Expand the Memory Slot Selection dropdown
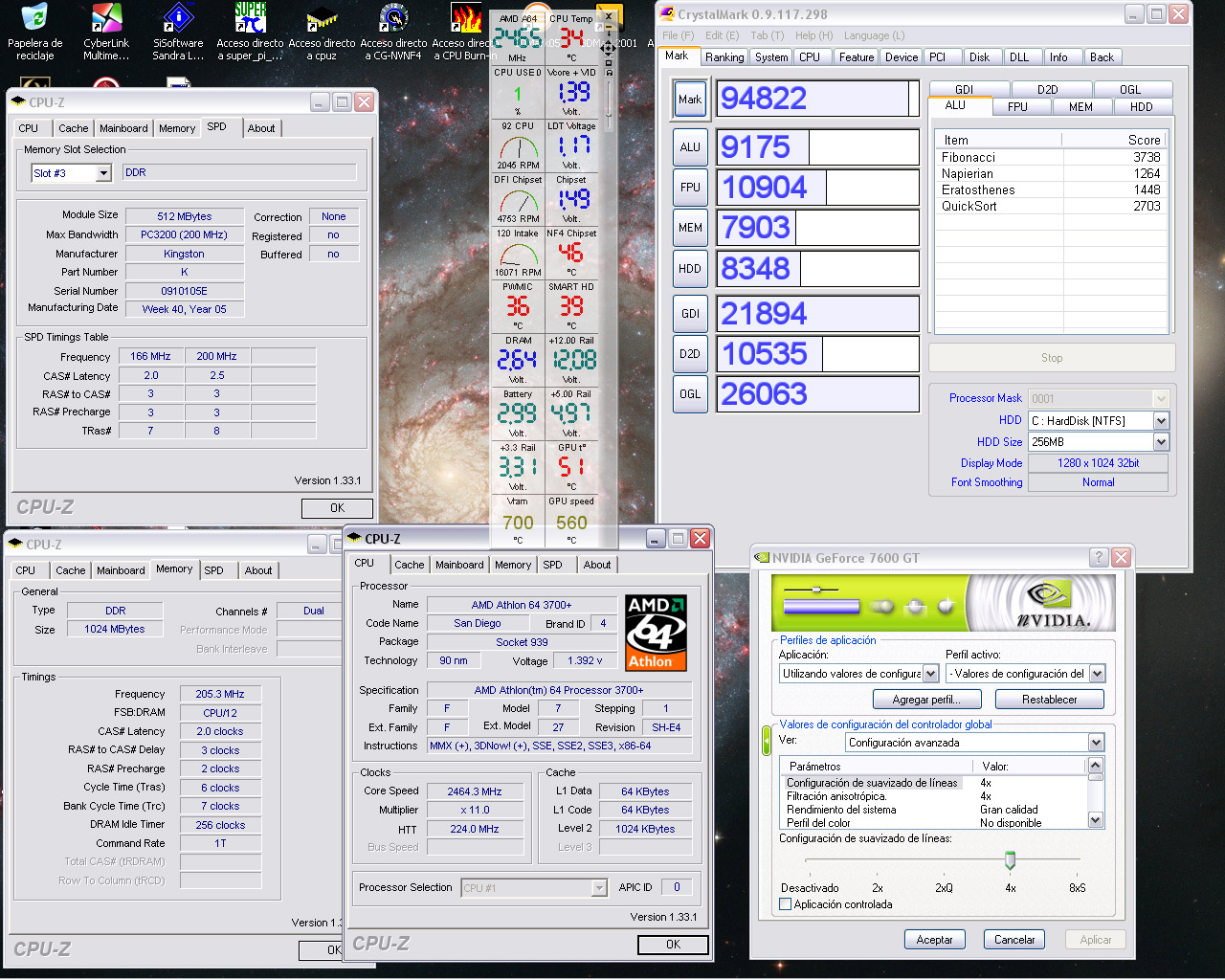Viewport: 1225px width, 980px height. coord(103,173)
